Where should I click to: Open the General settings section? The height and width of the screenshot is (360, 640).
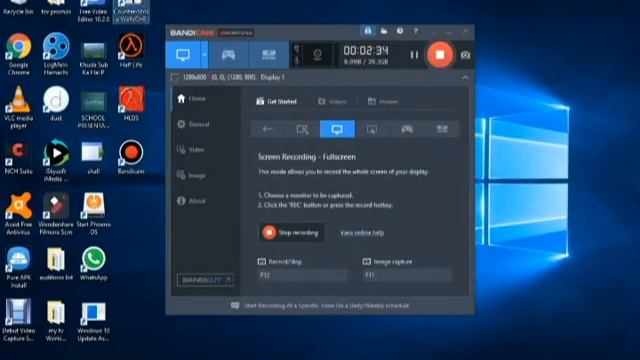click(193, 124)
